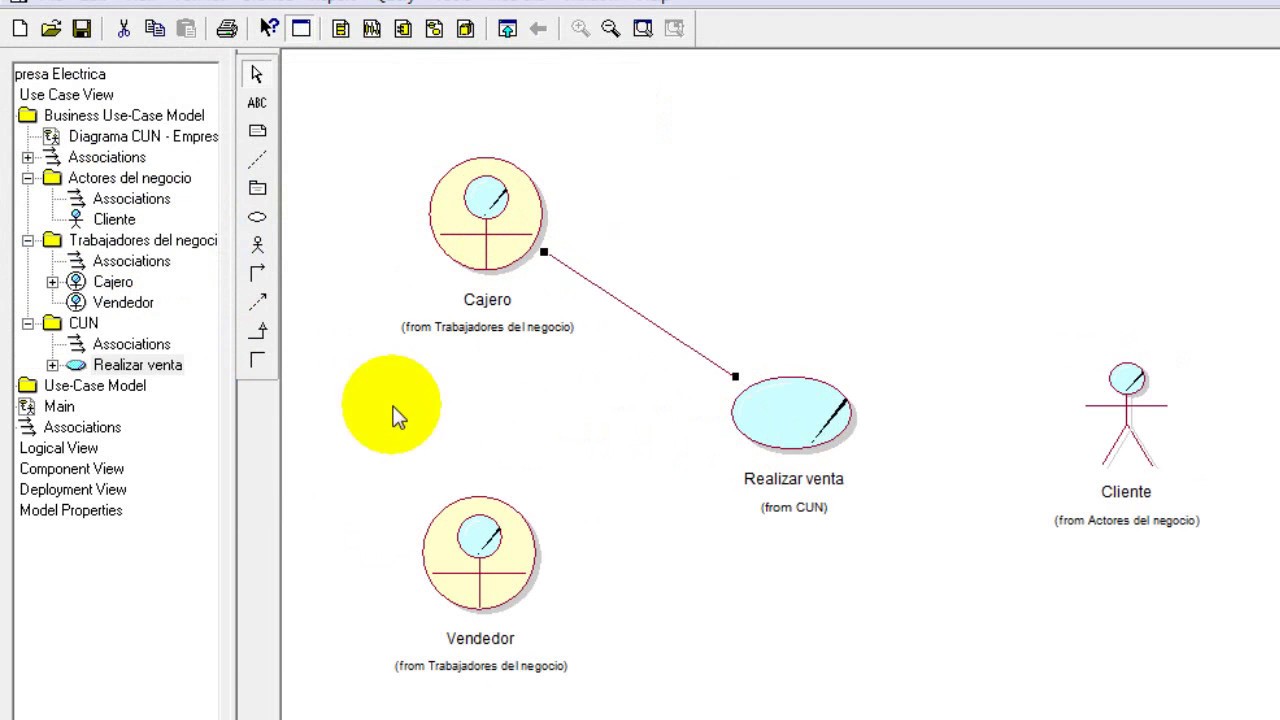Click the Browse State Machine Diagram icon
Image resolution: width=1280 pixels, height=720 pixels.
[434, 29]
